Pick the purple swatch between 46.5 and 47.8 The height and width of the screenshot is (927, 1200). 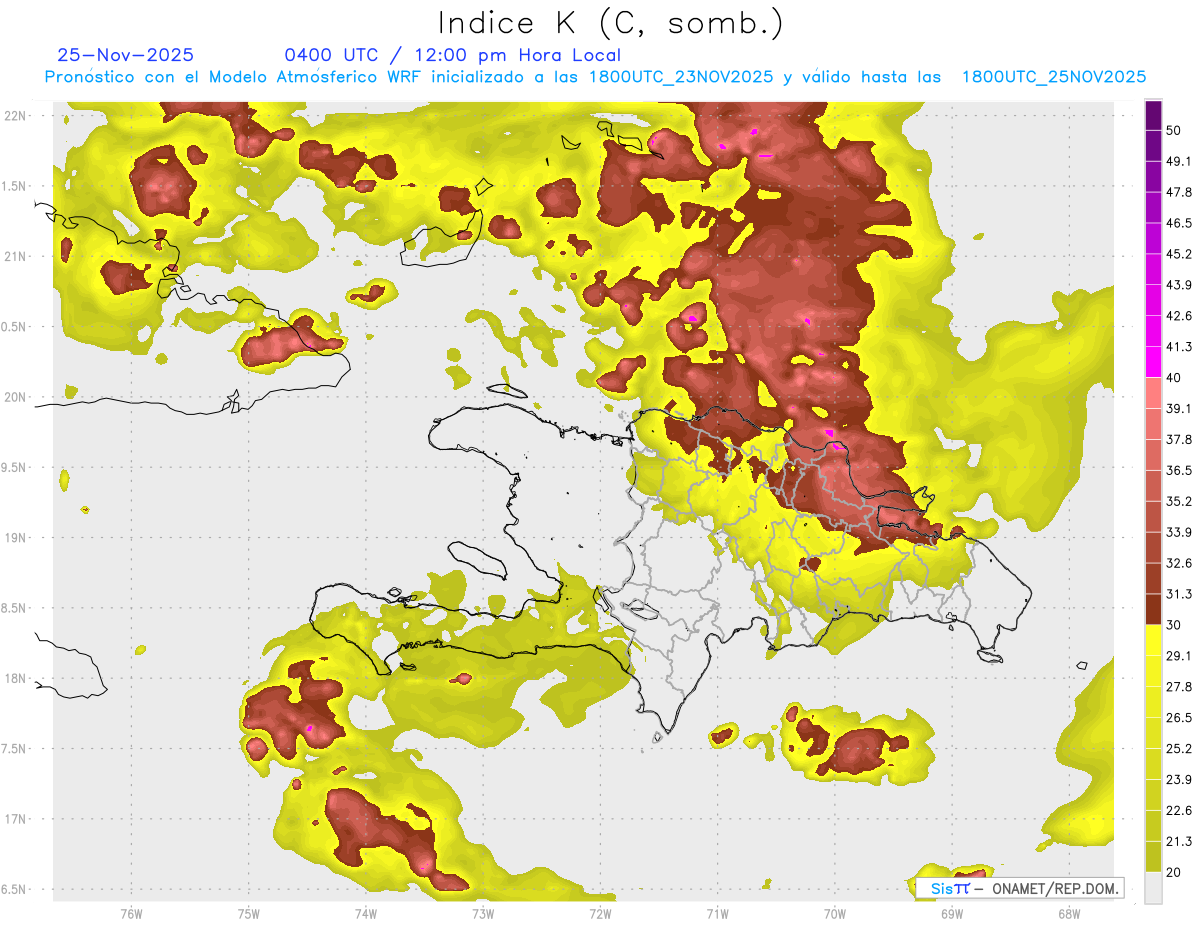click(1153, 208)
